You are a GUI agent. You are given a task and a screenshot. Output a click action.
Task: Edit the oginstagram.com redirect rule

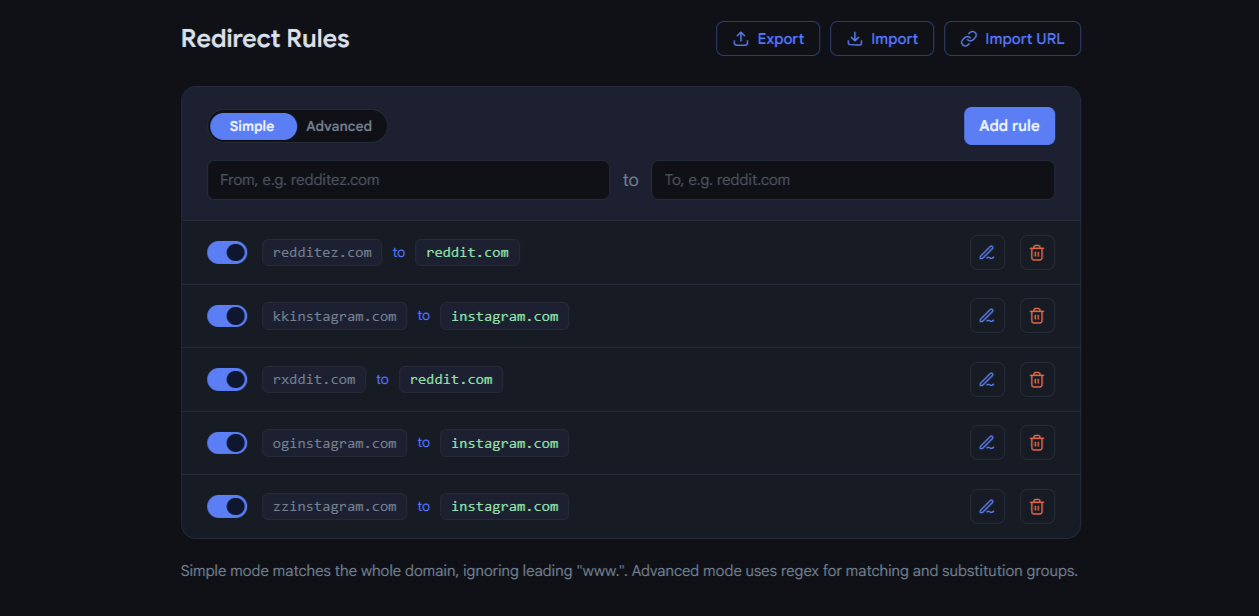click(987, 442)
